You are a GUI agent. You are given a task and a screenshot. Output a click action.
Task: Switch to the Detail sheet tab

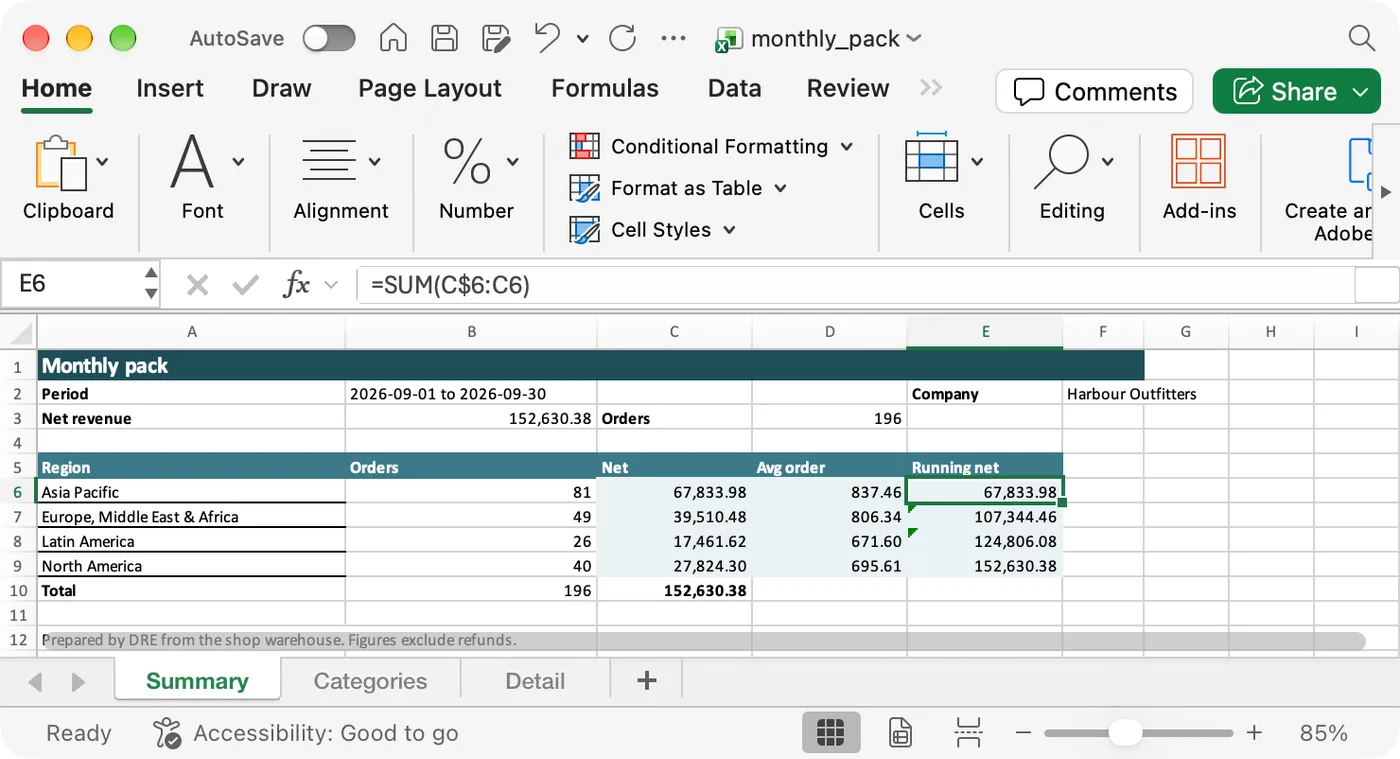tap(535, 681)
